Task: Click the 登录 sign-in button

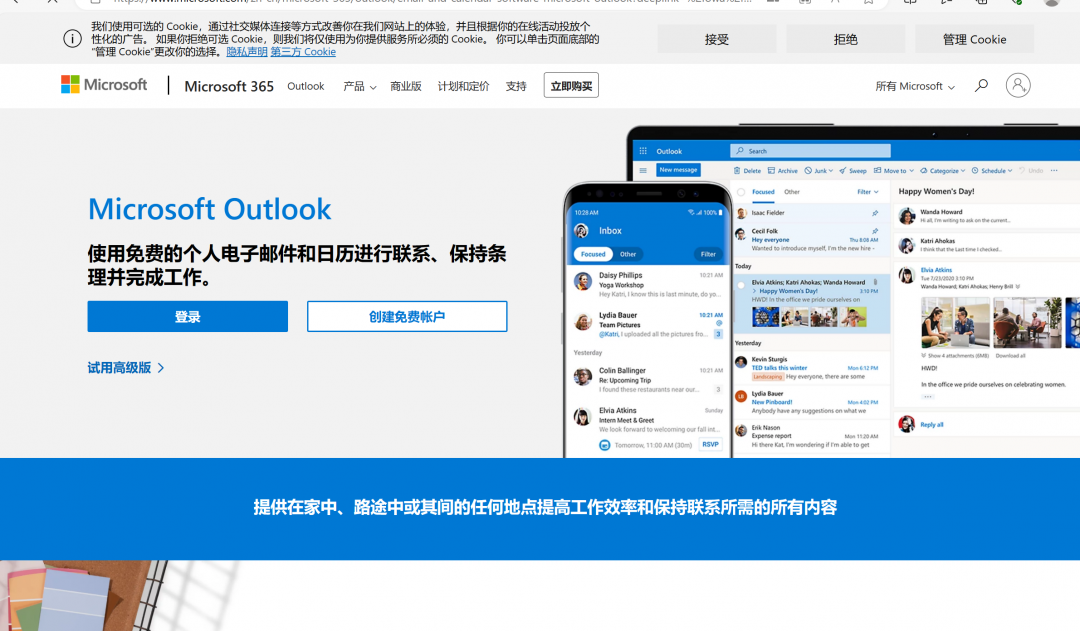Action: point(187,316)
